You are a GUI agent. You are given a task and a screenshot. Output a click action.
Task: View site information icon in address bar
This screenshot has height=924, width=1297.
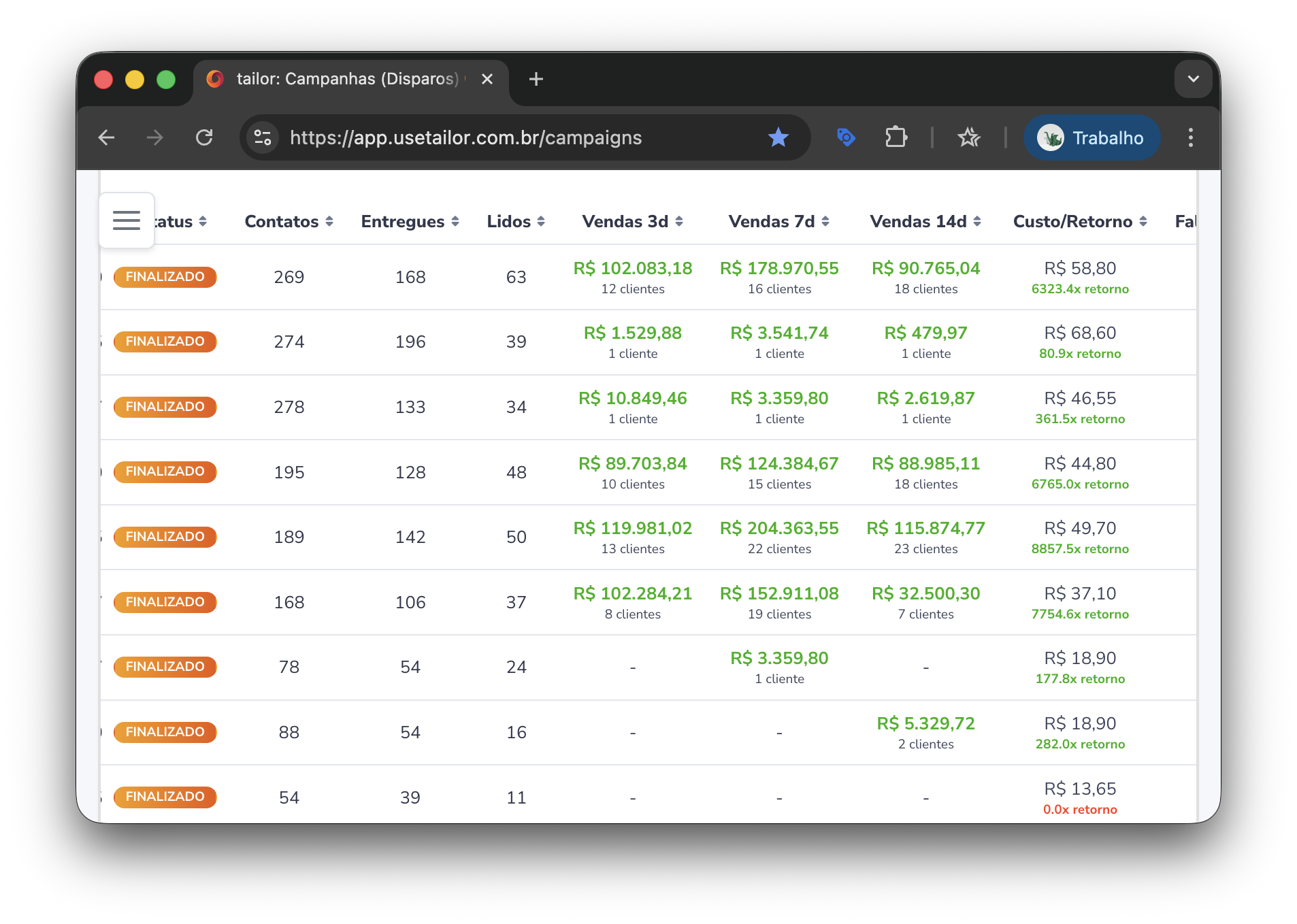pos(263,137)
